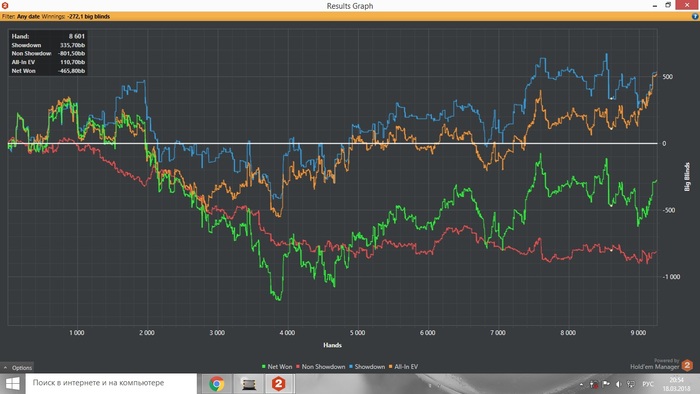Click the '1 000' hands axis label
Screen dimensions: 700x394
[77, 333]
